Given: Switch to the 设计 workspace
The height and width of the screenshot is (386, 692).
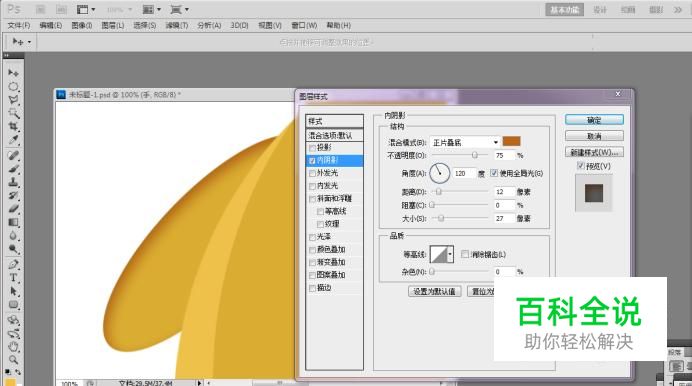Looking at the screenshot, I should coord(599,10).
